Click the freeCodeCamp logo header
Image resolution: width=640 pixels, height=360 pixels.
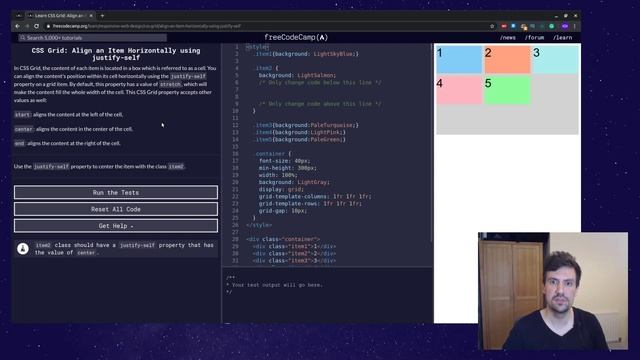296,38
